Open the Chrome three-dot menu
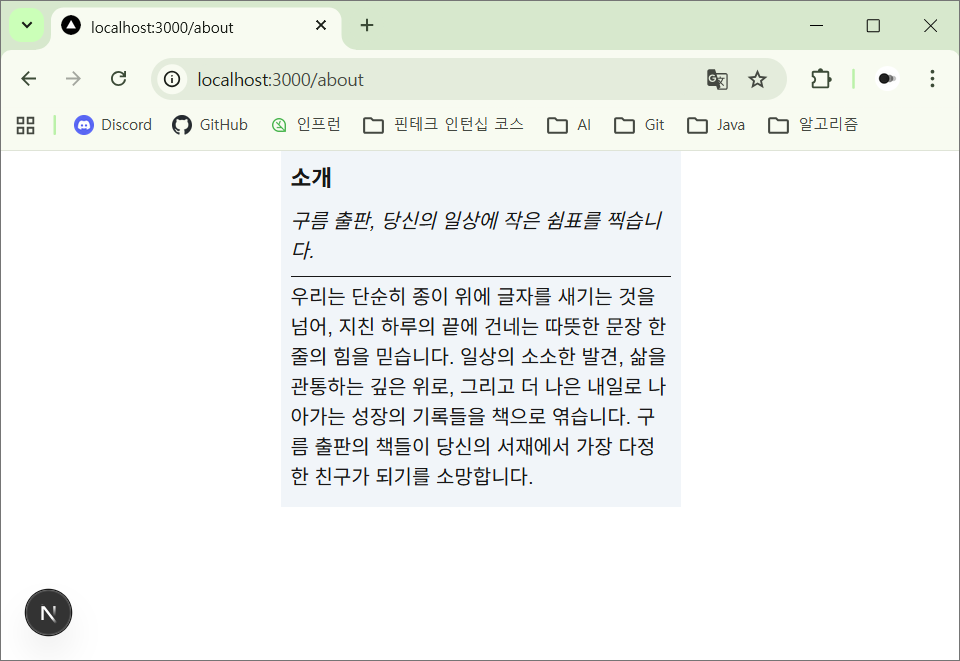Image resolution: width=960 pixels, height=661 pixels. (x=932, y=79)
